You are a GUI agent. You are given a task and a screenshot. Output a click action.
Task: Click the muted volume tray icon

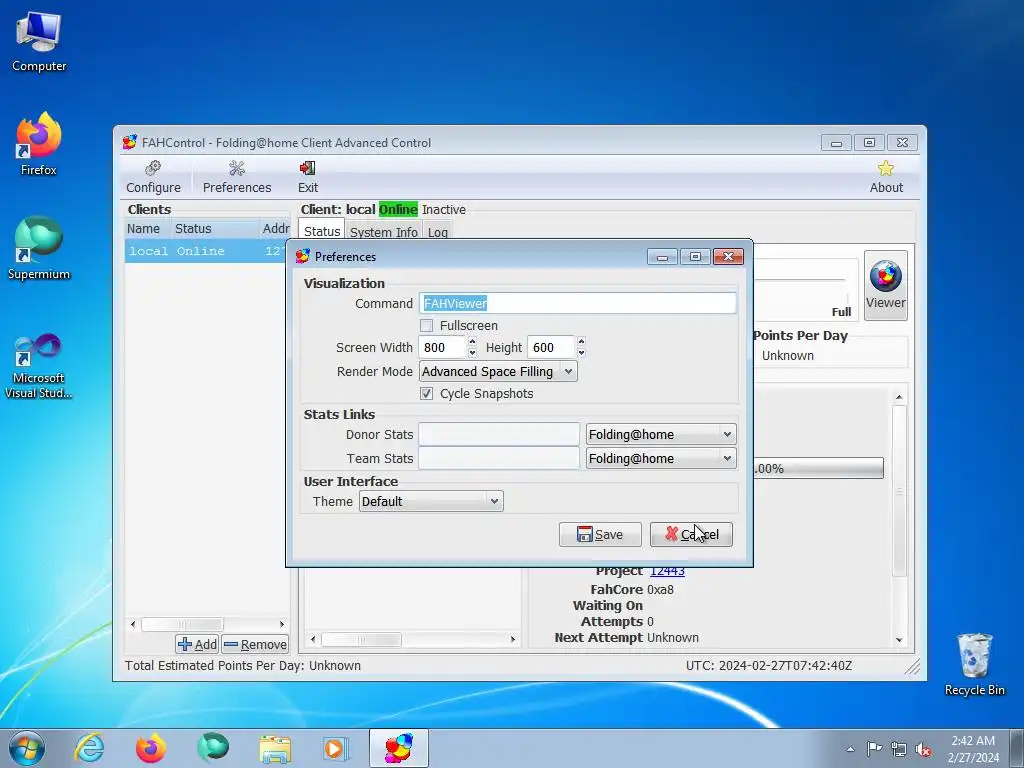(x=923, y=749)
